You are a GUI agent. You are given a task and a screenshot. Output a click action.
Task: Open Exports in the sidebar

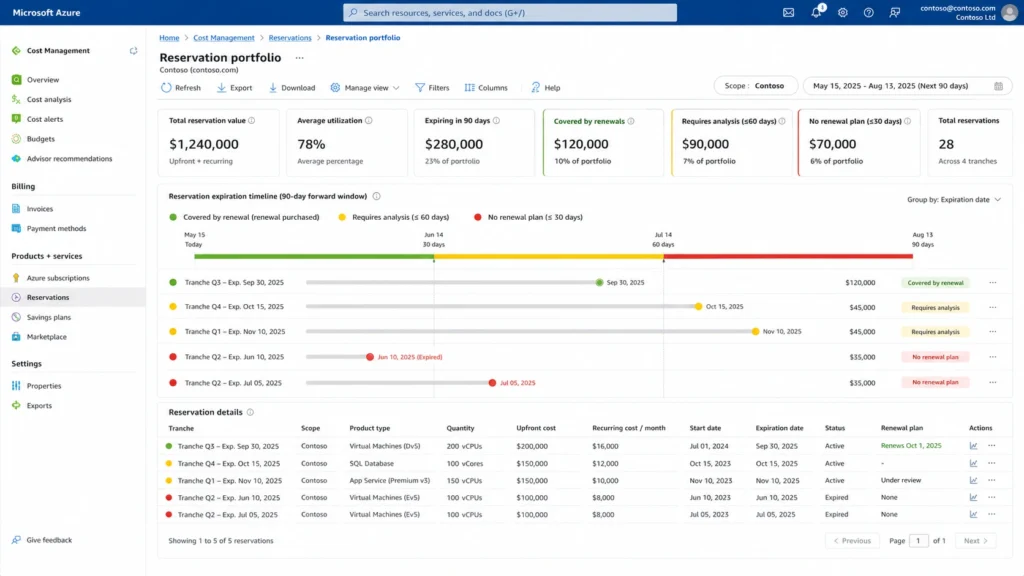click(x=39, y=406)
